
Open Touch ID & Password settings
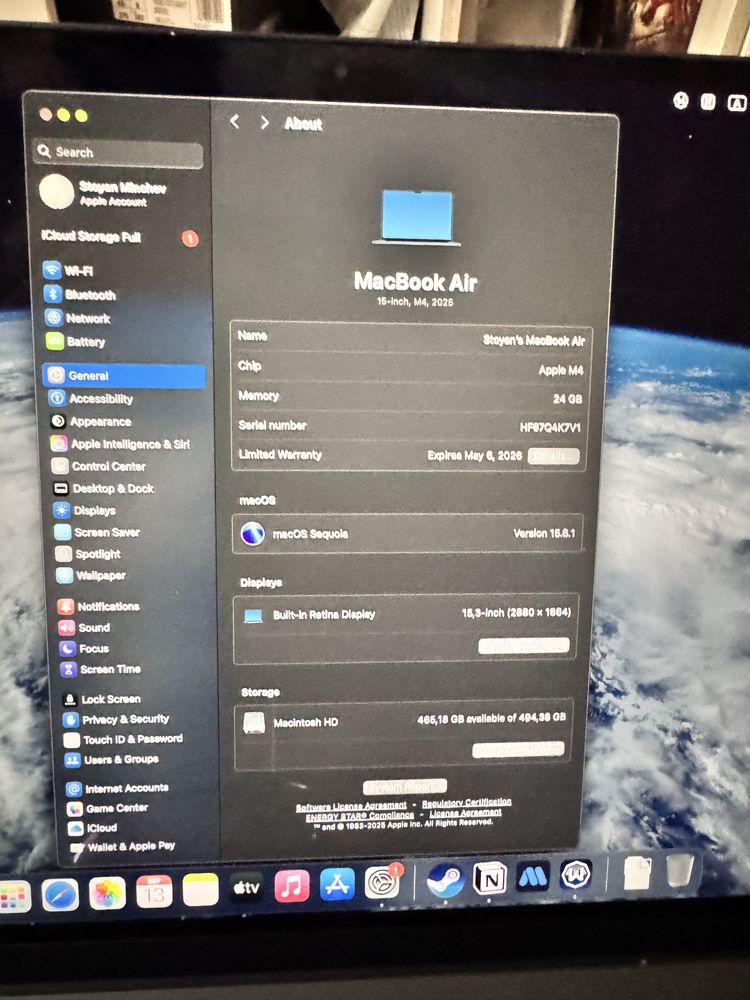pyautogui.click(x=124, y=739)
